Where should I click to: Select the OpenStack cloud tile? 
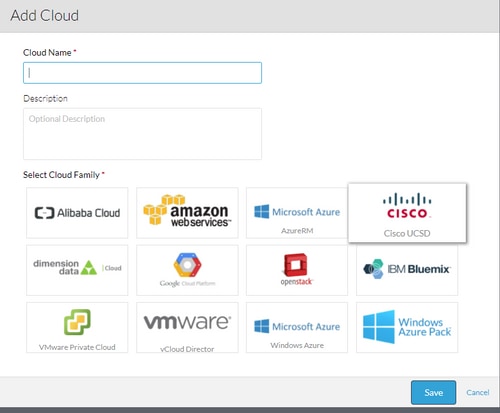[x=297, y=270]
